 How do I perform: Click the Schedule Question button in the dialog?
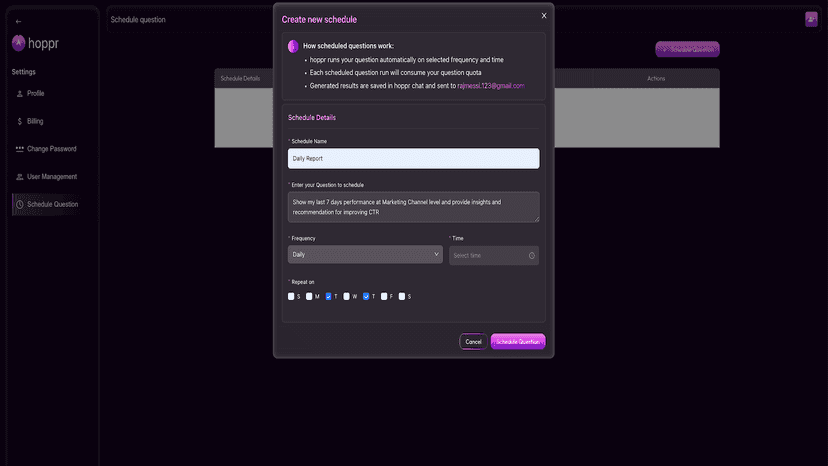coord(518,342)
